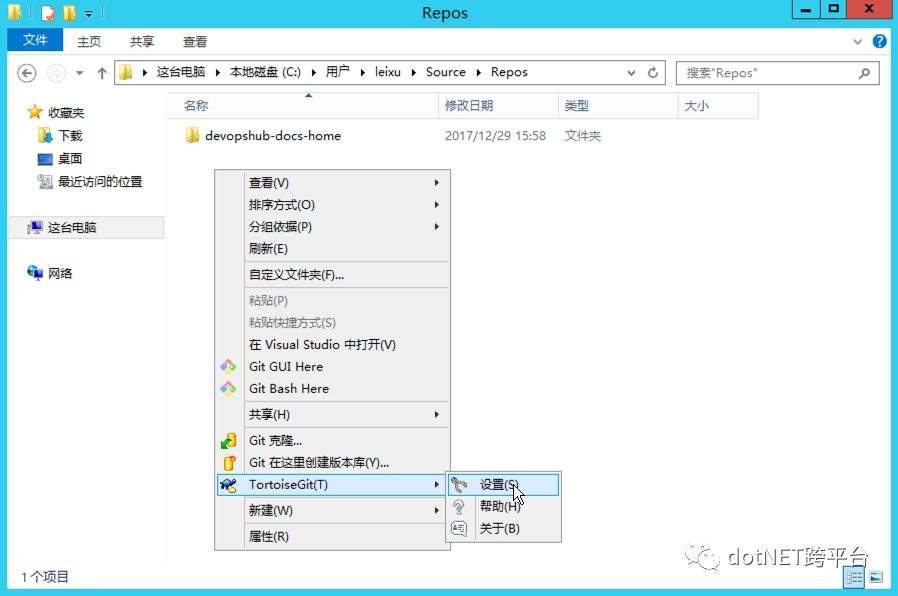Expand the address bar history dropdown
This screenshot has width=898, height=596.
coord(631,73)
